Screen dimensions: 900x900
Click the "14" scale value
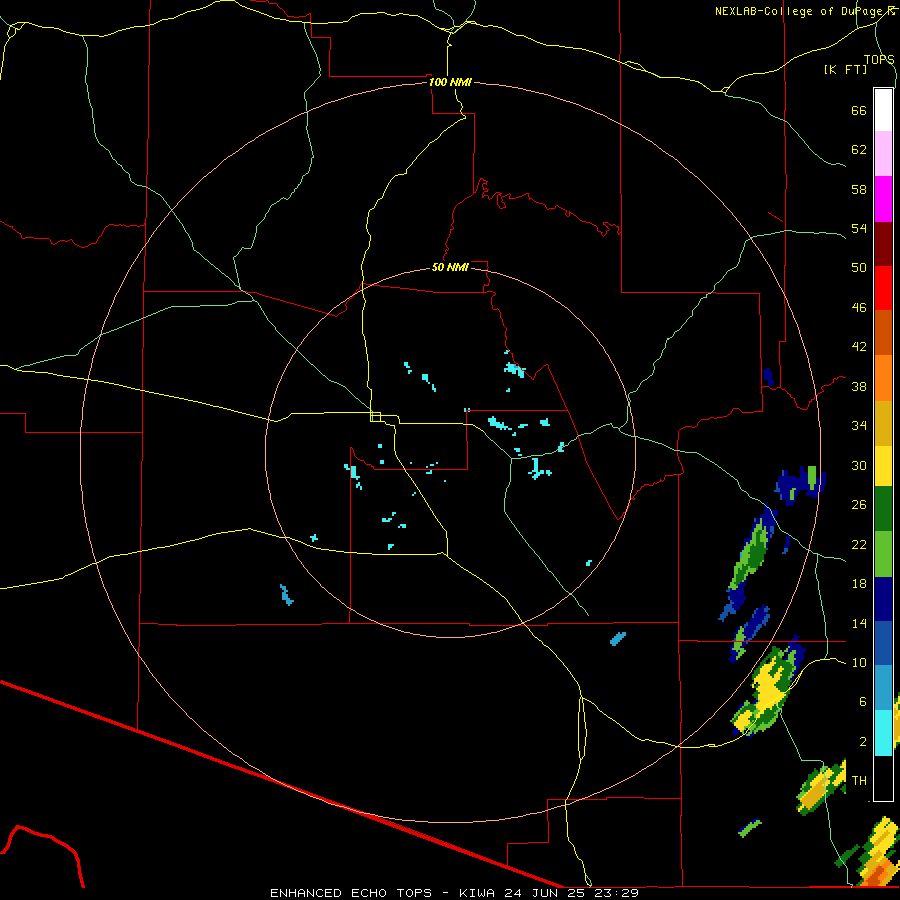(859, 623)
